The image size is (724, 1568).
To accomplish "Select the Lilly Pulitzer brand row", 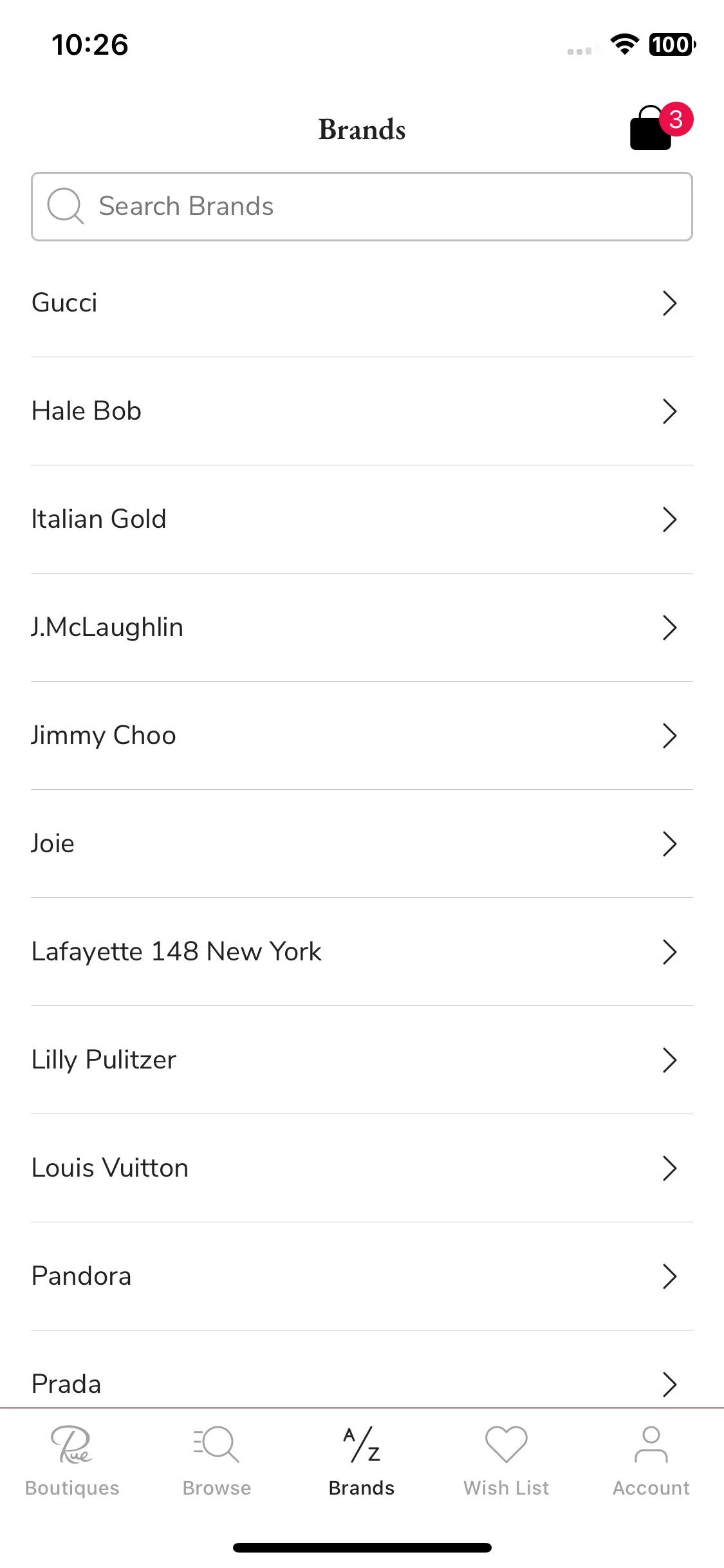I will click(x=362, y=1060).
